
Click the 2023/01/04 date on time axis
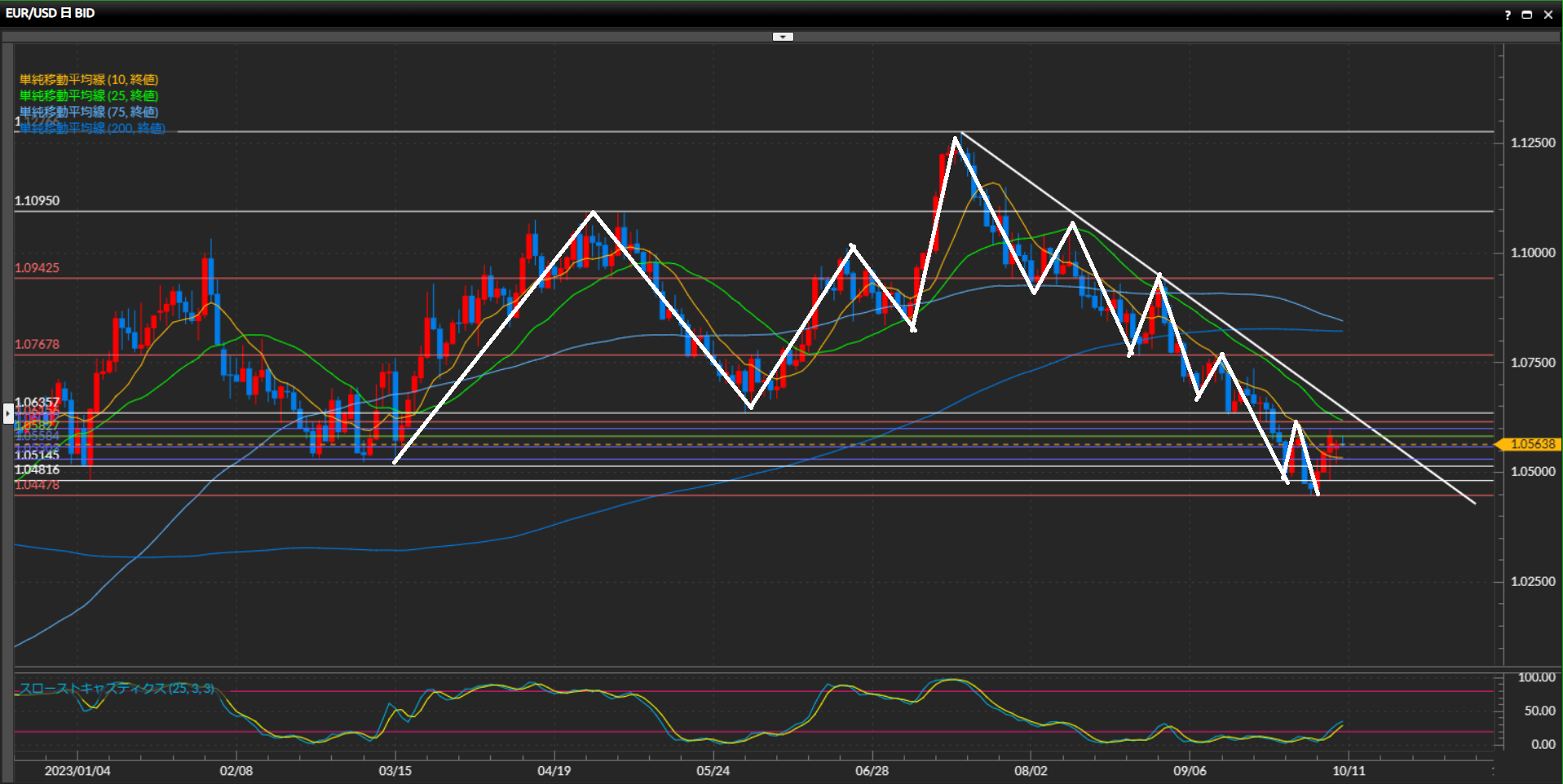(x=77, y=771)
